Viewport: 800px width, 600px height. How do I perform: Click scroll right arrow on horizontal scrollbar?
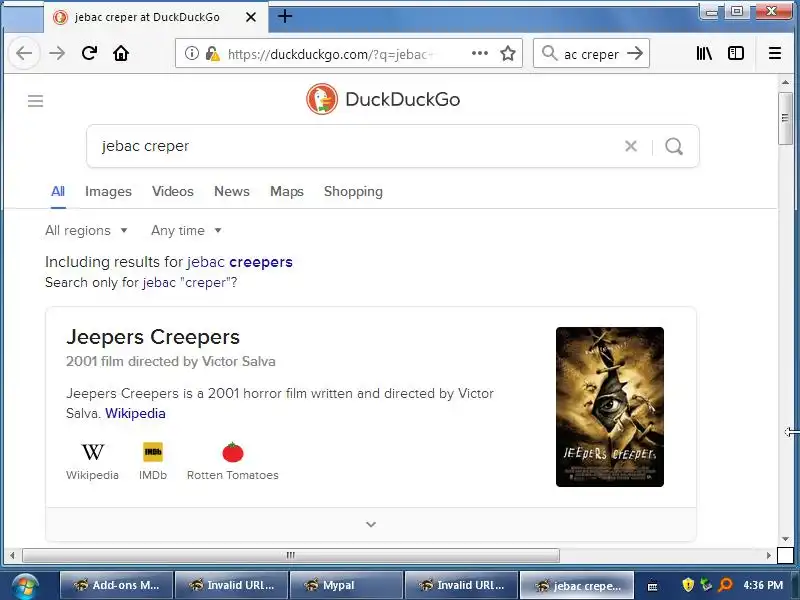tap(769, 555)
